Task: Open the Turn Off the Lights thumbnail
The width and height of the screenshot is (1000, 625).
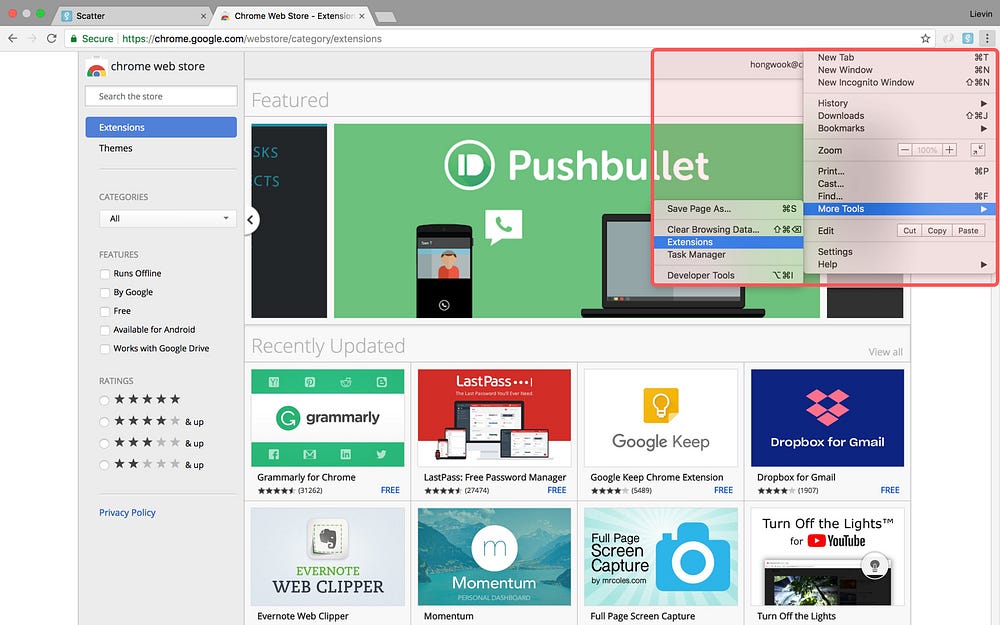Action: (827, 557)
